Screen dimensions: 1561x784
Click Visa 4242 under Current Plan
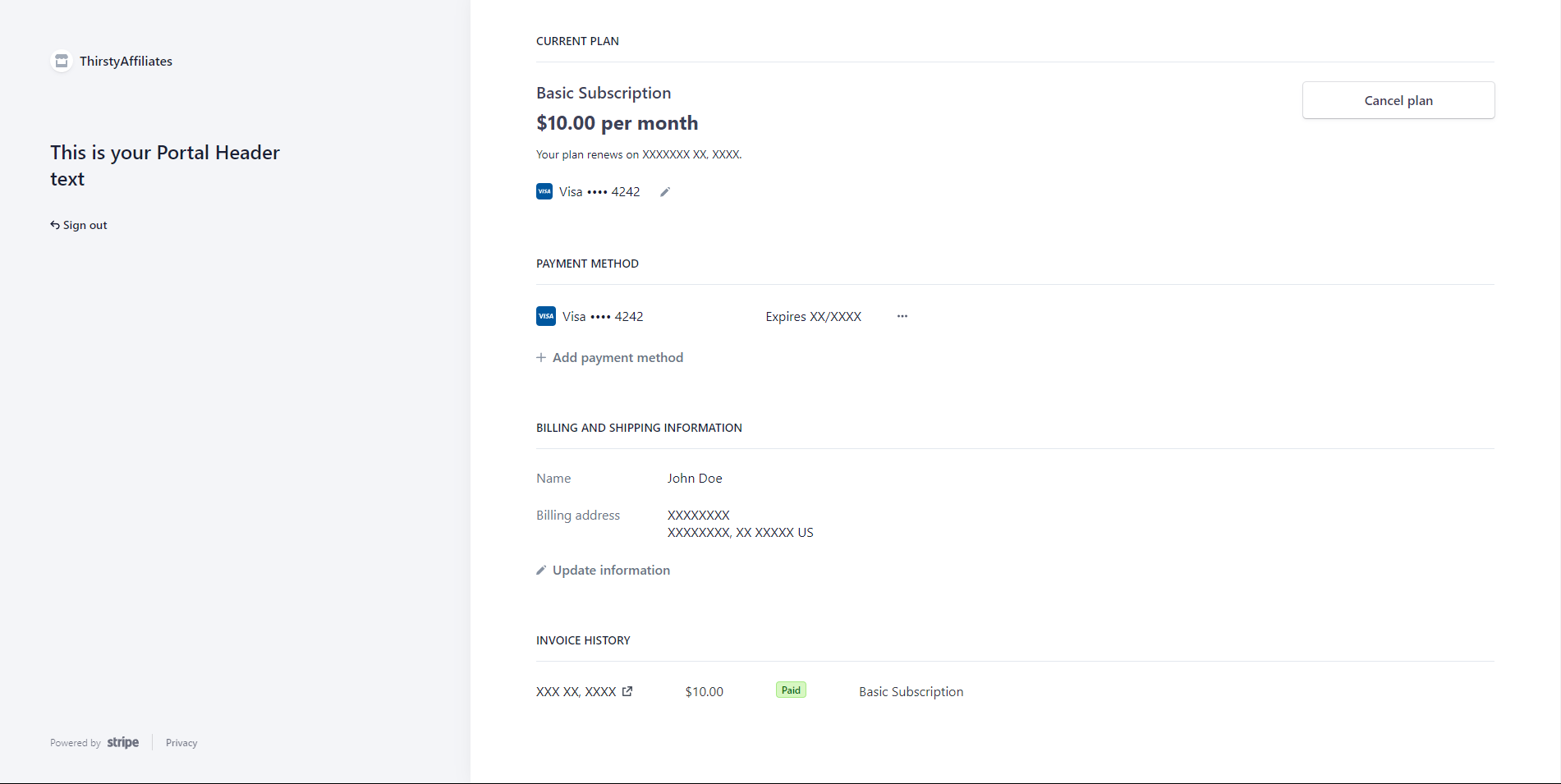click(599, 192)
